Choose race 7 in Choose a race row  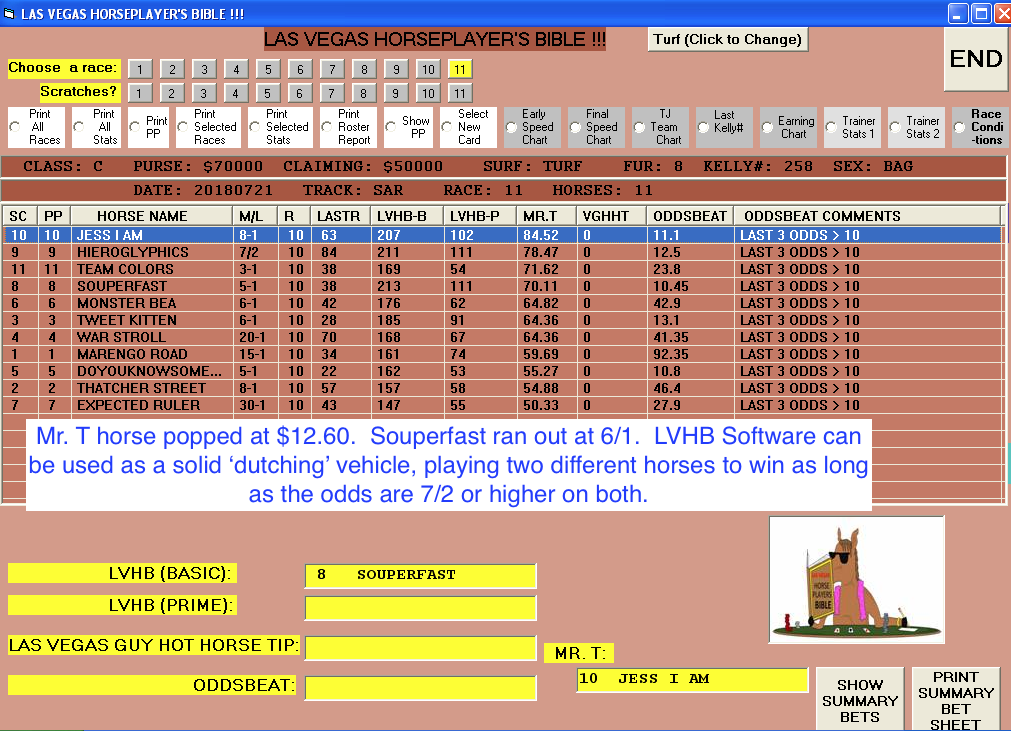click(x=332, y=69)
